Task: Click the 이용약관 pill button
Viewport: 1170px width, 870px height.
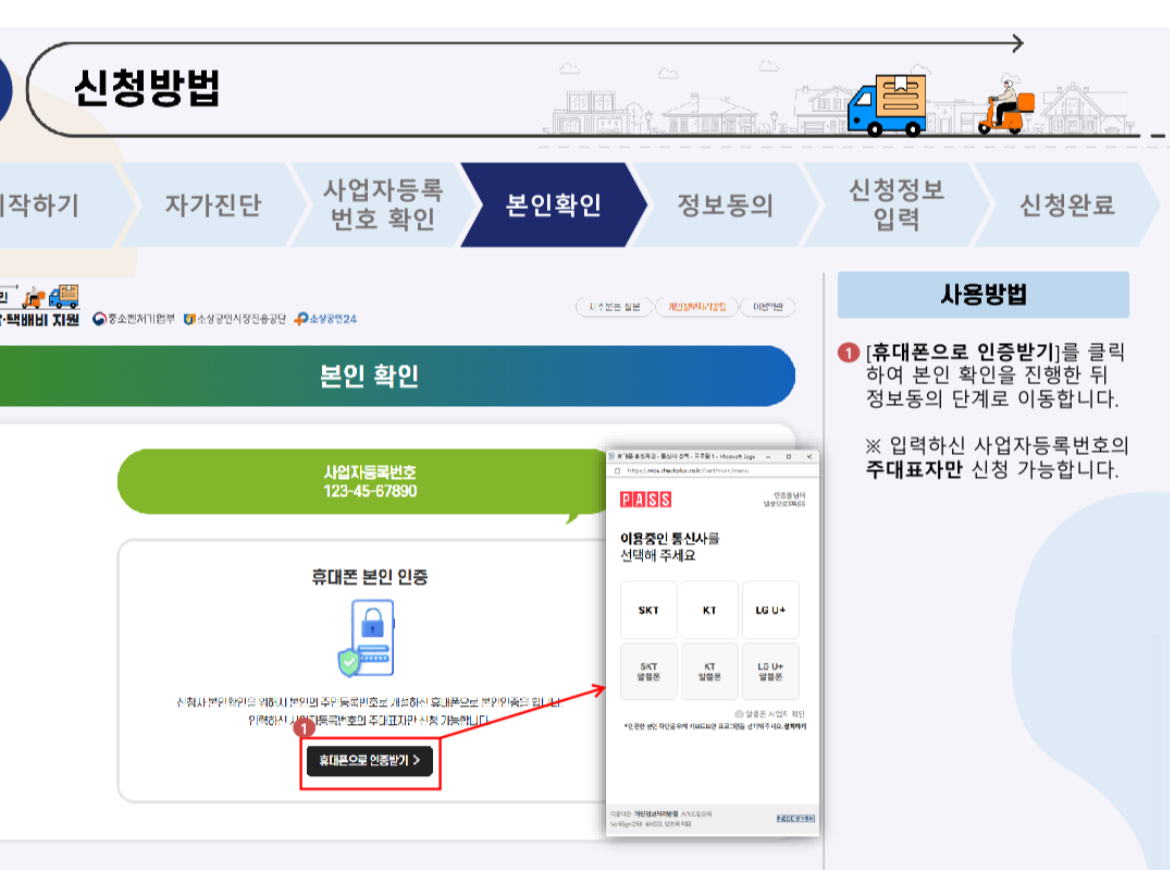Action: coord(768,307)
